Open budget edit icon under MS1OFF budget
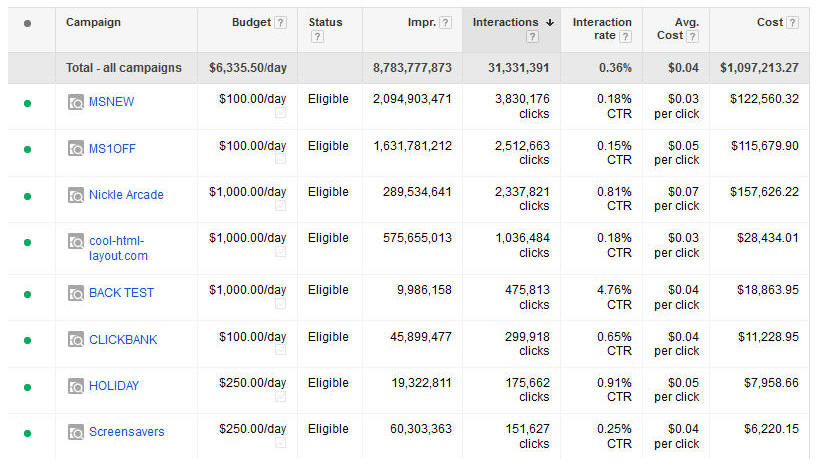Screen dimensions: 819x469 (280, 160)
